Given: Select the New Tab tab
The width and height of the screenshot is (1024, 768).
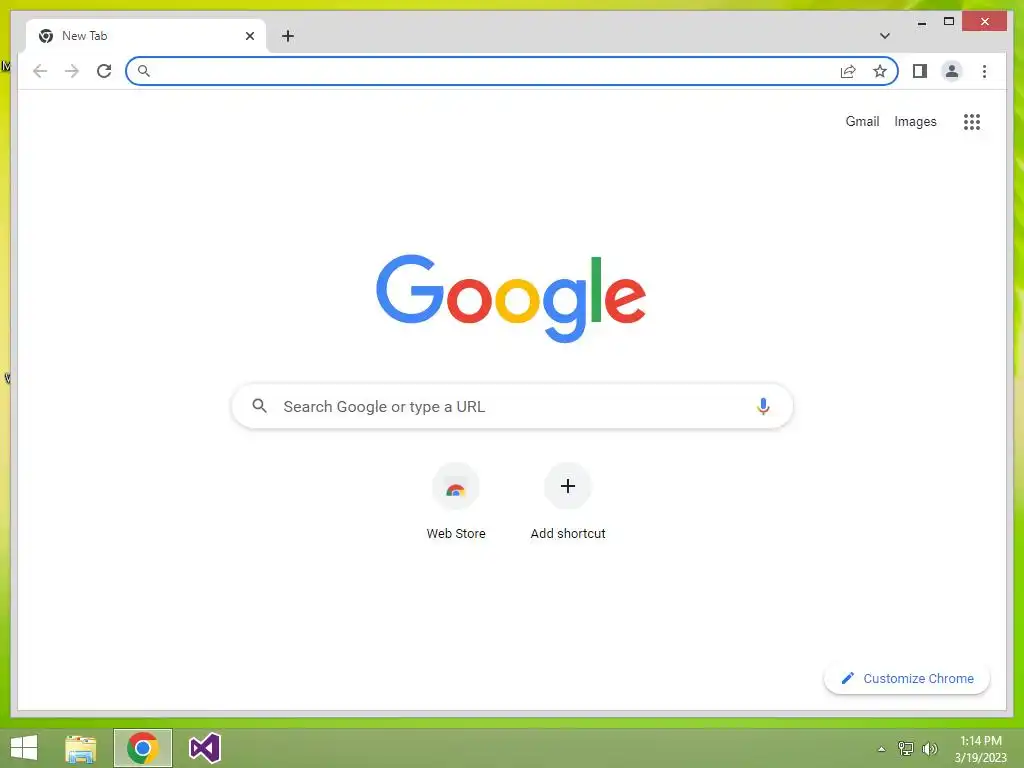Looking at the screenshot, I should pos(146,36).
